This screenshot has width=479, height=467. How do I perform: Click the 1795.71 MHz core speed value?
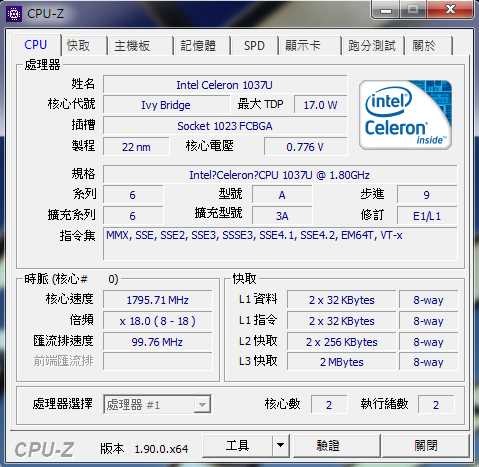point(157,300)
